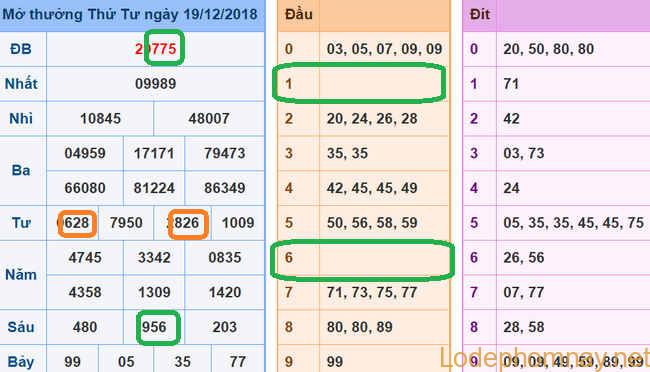The width and height of the screenshot is (650, 372).
Task: Click the Năm prize number 3342
Action: pyautogui.click(x=154, y=258)
